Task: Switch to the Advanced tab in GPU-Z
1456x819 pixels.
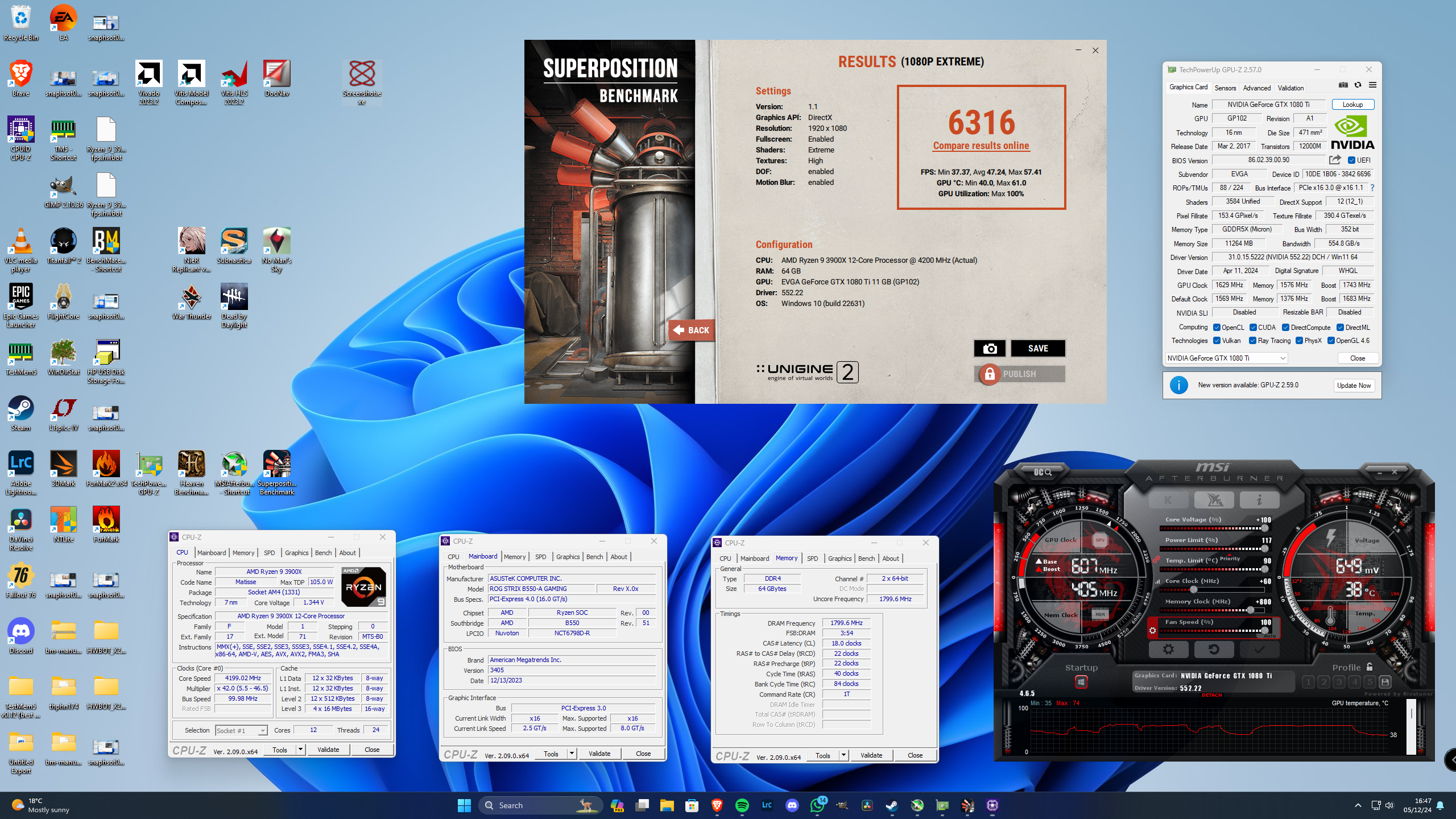Action: coord(1256,88)
